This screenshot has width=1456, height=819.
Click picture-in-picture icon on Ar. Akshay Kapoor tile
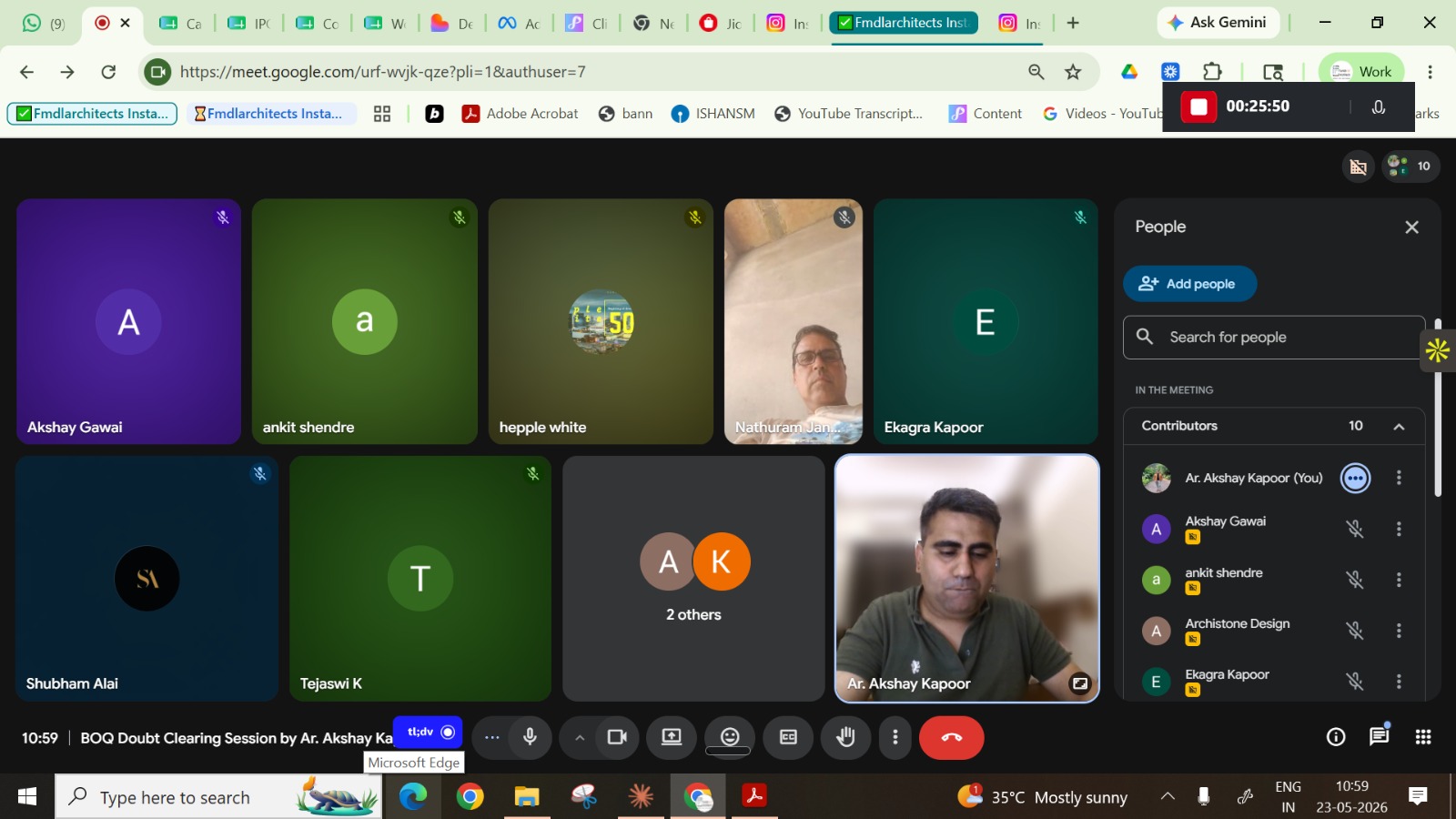[1080, 683]
